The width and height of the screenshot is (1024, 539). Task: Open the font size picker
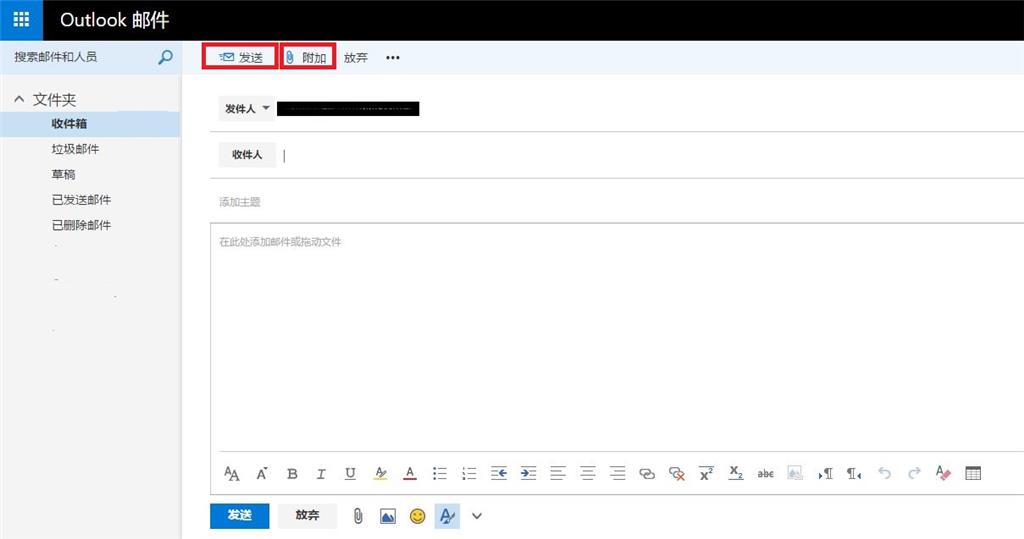262,474
